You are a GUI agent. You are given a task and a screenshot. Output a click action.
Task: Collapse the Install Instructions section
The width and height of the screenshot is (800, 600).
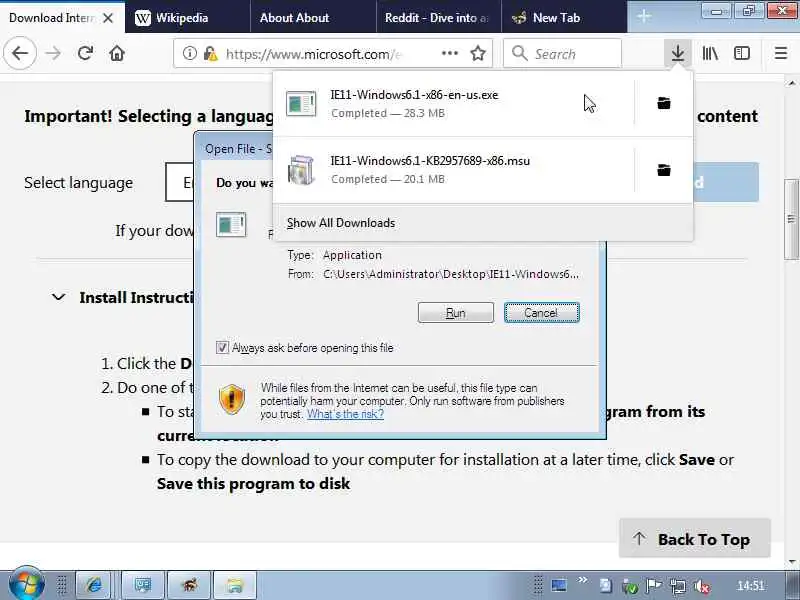point(59,297)
